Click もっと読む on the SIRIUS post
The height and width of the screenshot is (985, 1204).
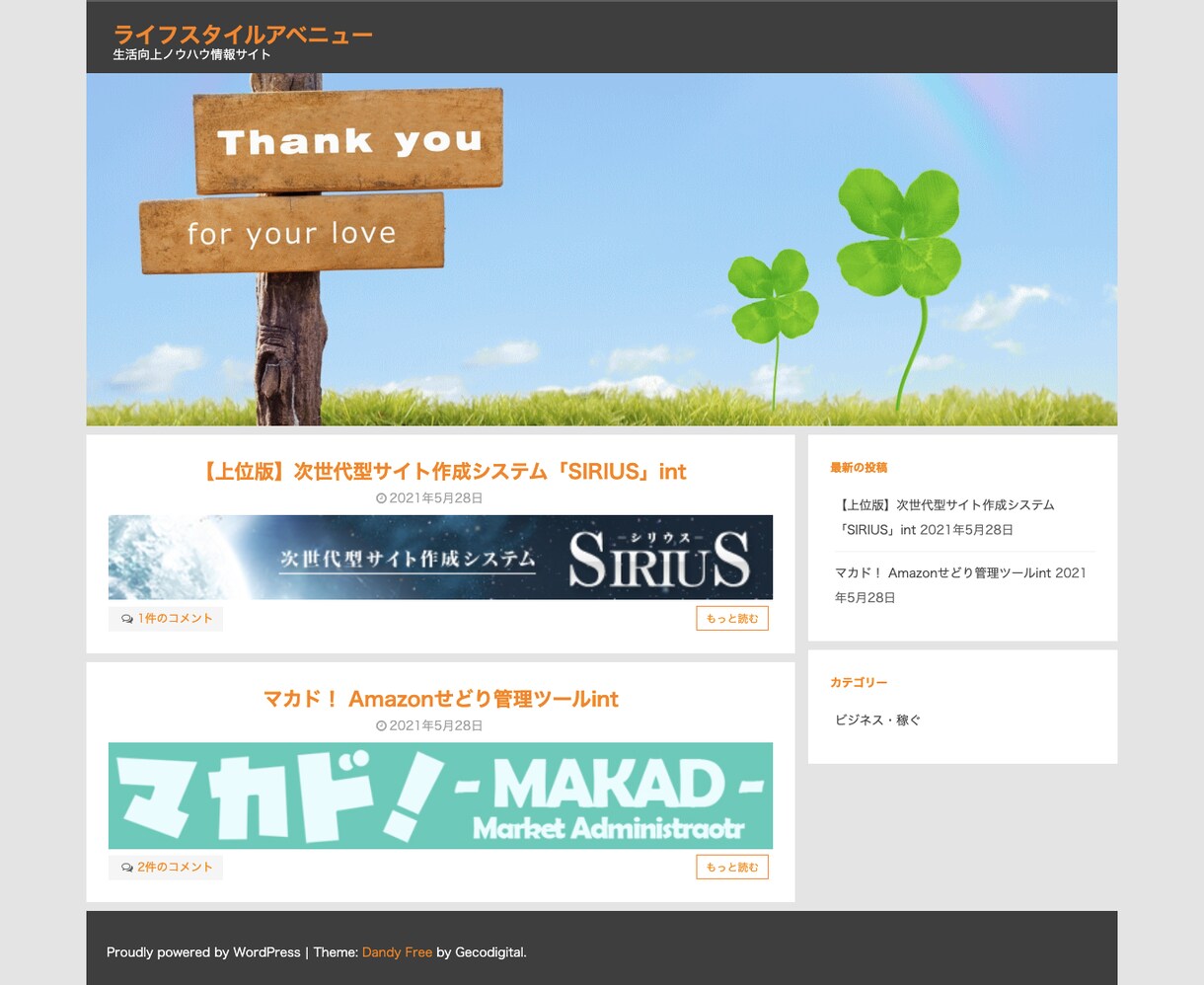point(732,619)
